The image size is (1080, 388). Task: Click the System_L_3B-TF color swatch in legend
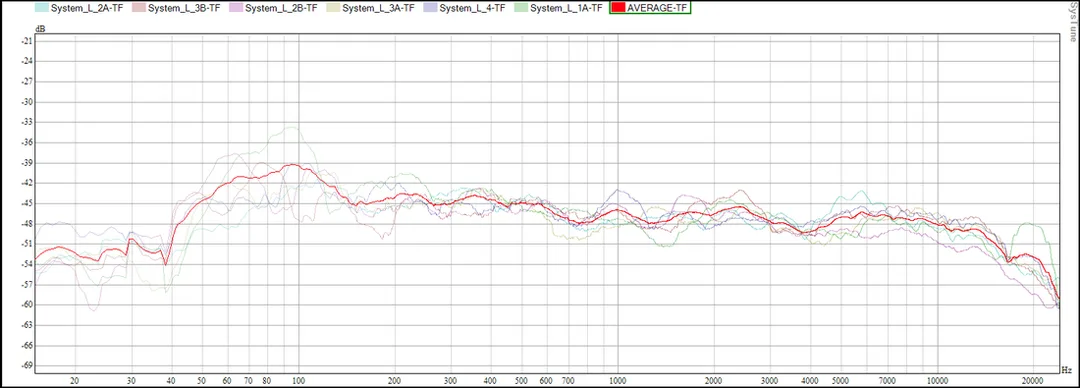coord(138,8)
